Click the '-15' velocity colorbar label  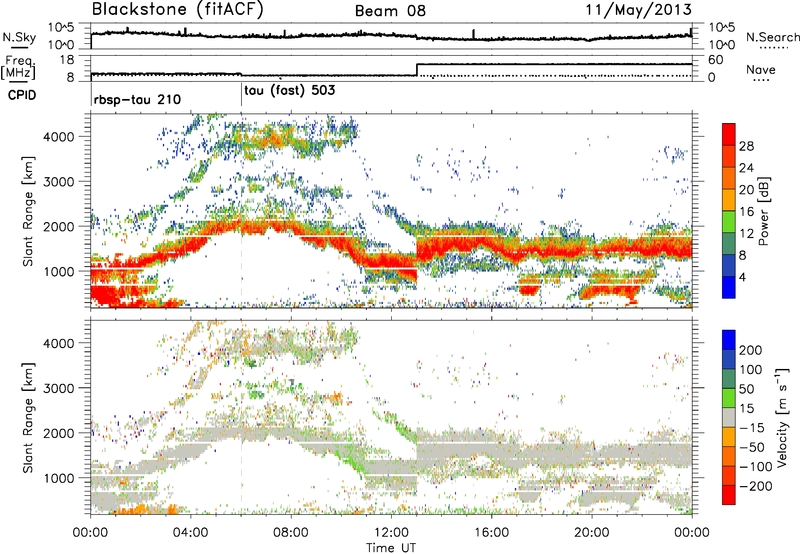(751, 428)
